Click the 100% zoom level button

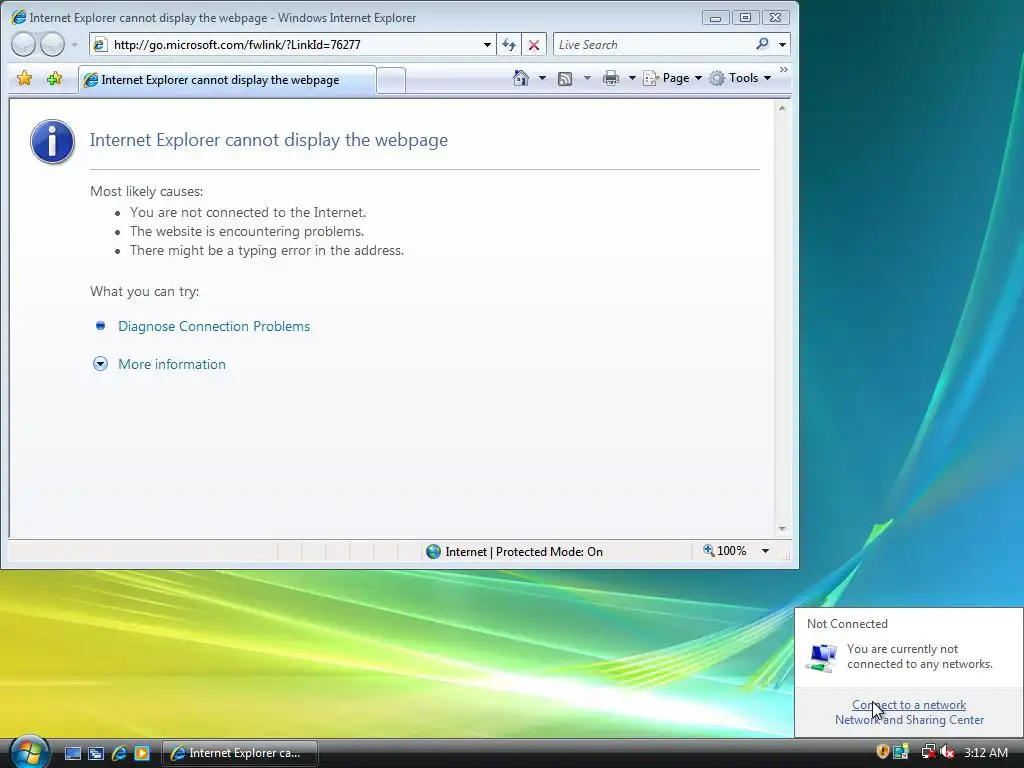click(x=725, y=551)
